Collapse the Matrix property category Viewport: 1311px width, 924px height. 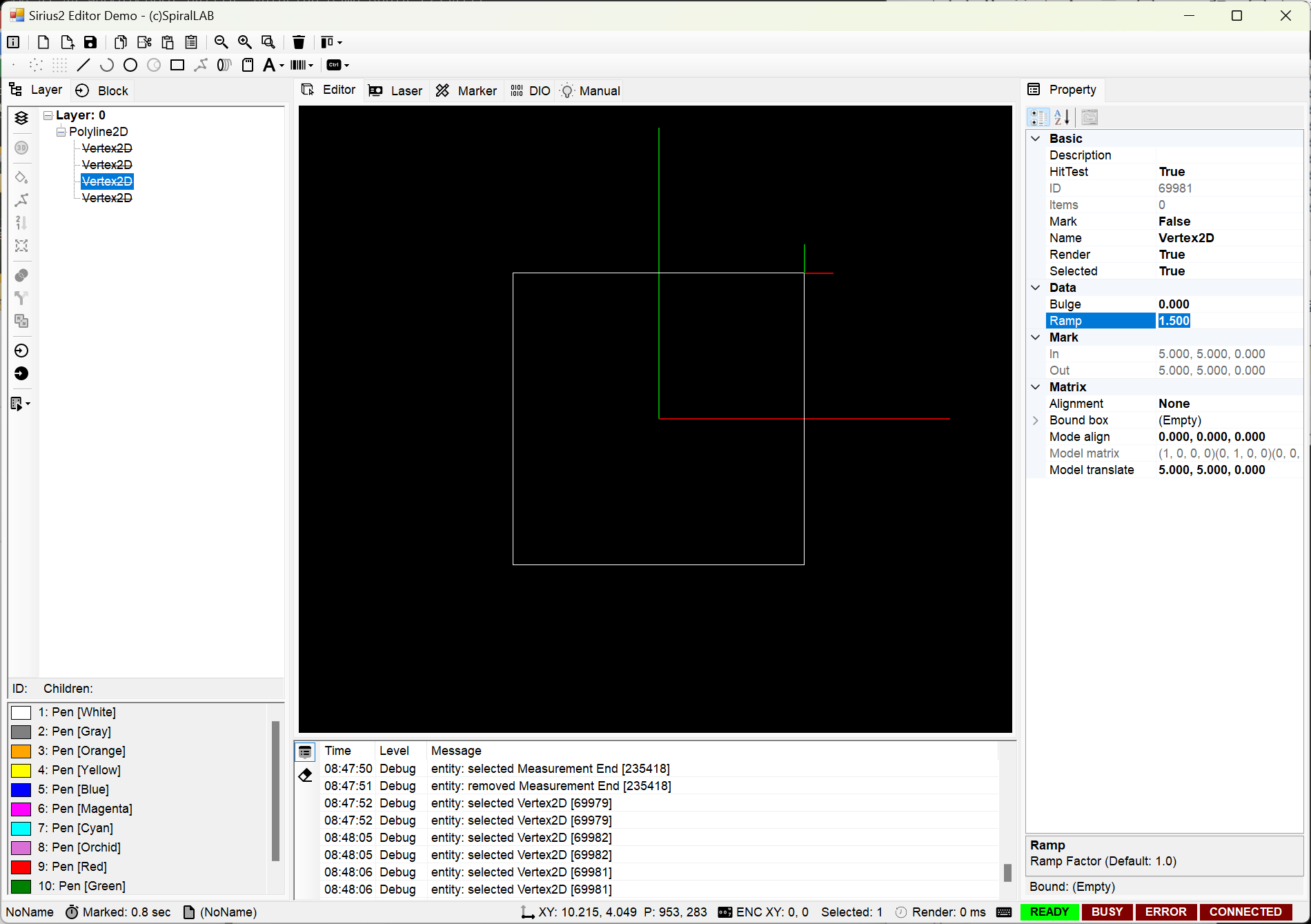(1036, 387)
